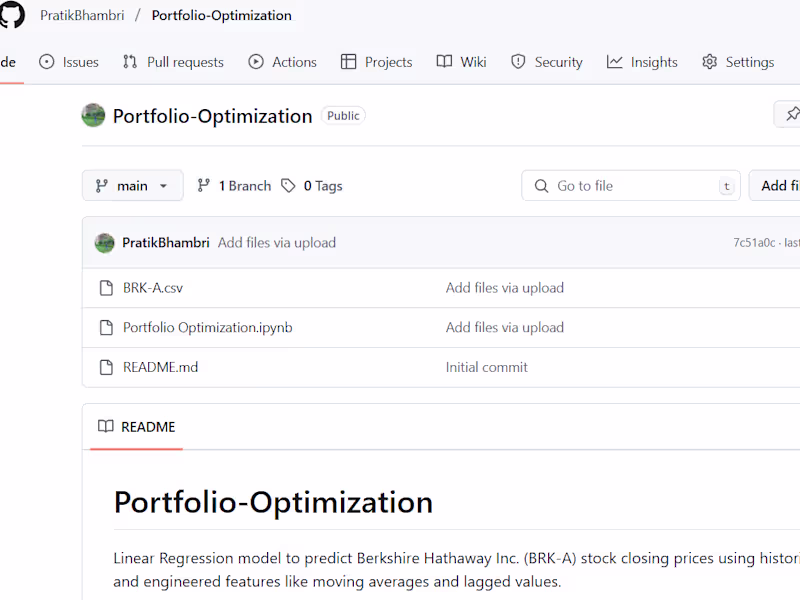
Task: Open the latest commit 7c51a0c
Action: pyautogui.click(x=753, y=243)
